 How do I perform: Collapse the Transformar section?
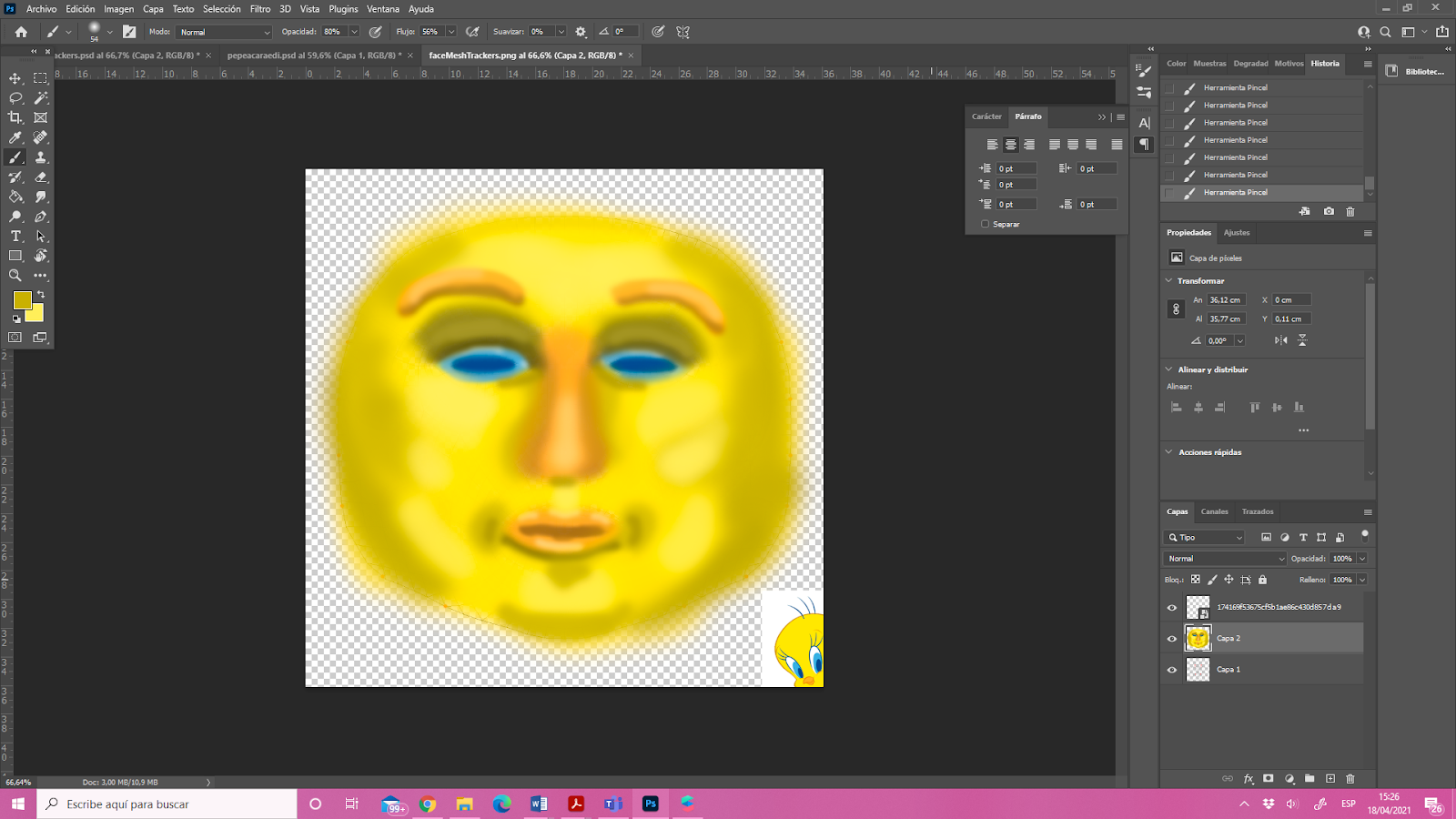coord(1169,280)
